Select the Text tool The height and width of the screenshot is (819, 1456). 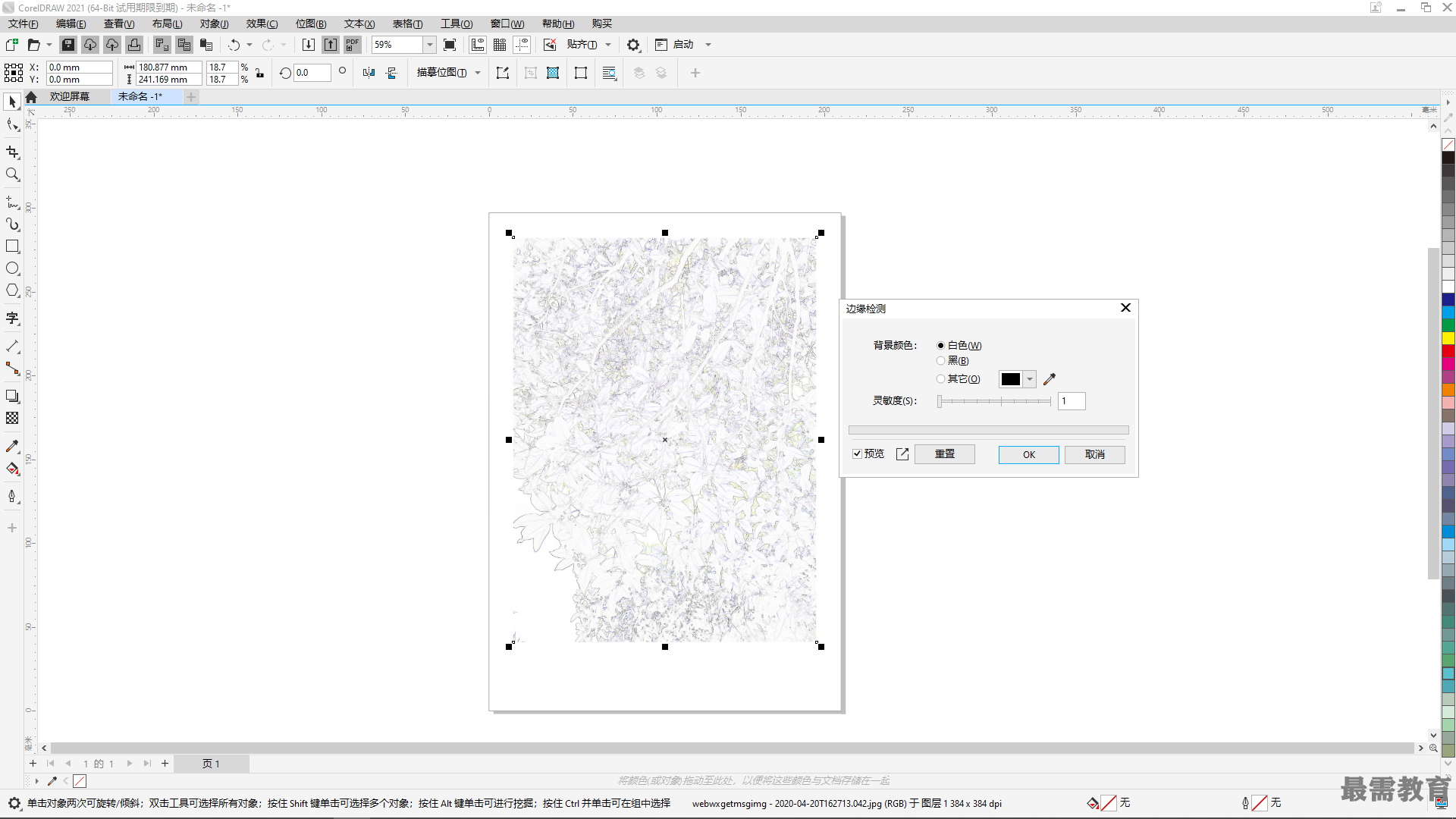(12, 318)
